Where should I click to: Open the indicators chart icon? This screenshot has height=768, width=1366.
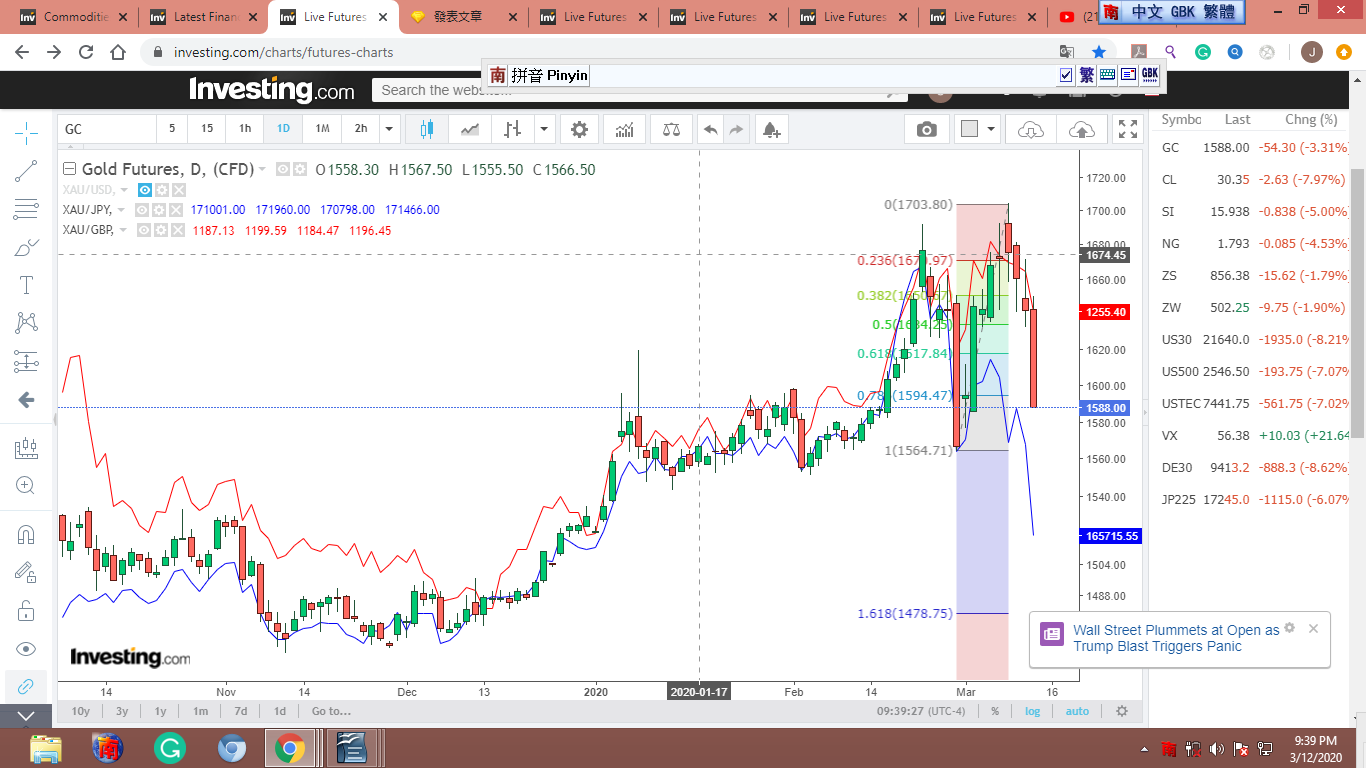(x=624, y=129)
